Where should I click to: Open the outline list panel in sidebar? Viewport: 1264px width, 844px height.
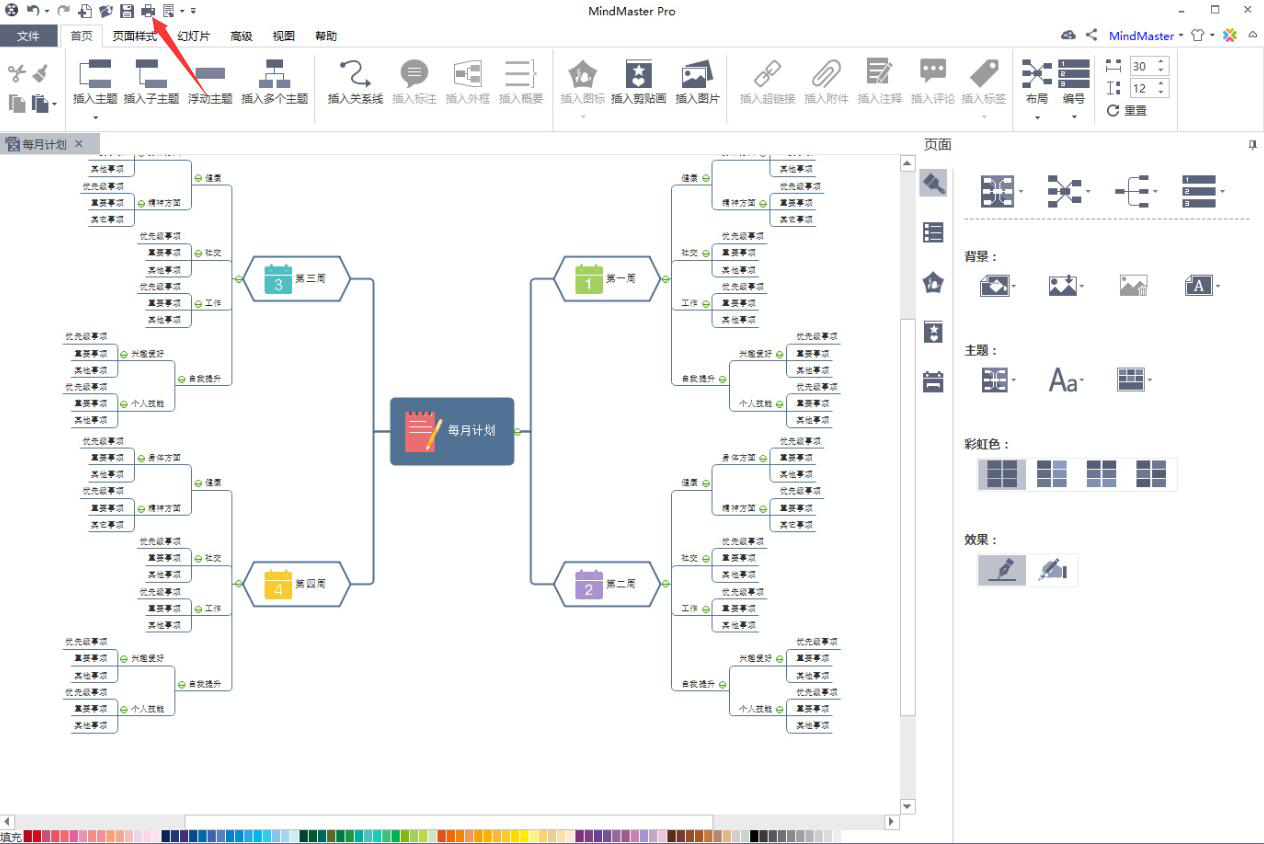pyautogui.click(x=933, y=232)
